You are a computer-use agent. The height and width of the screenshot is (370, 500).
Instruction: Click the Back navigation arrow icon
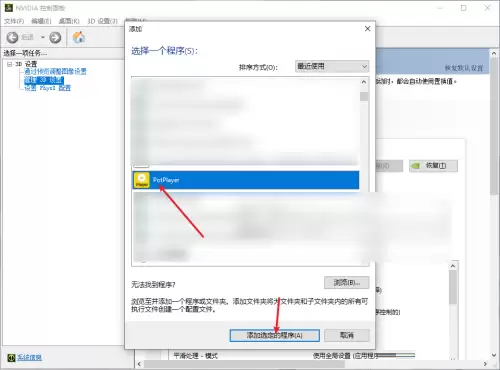[x=12, y=37]
